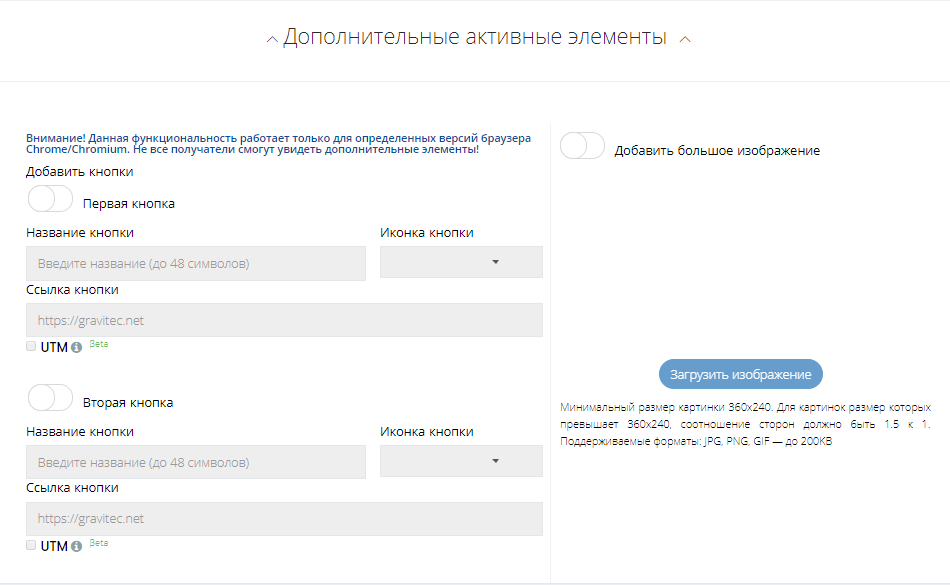Check the UTM checkbox for first button
The width and height of the screenshot is (950, 585).
click(31, 346)
